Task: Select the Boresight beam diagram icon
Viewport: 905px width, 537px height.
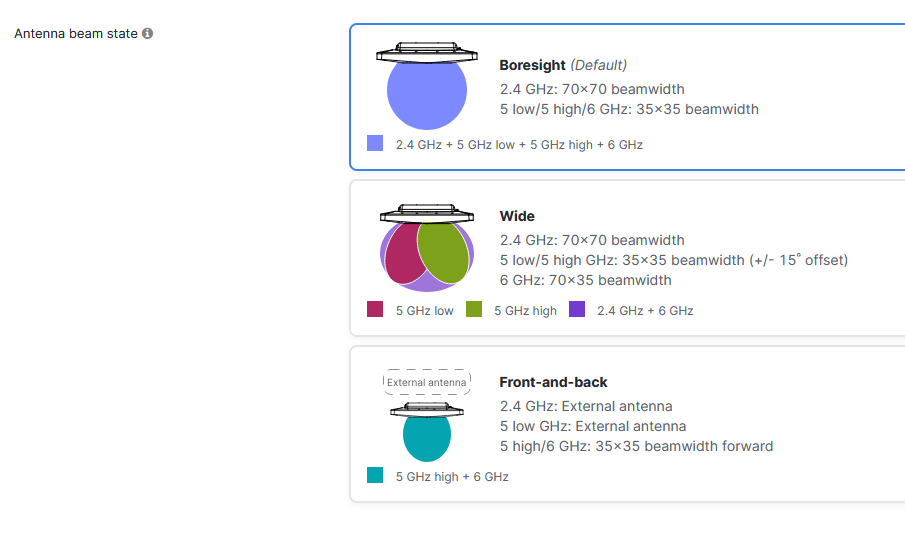Action: [427, 85]
